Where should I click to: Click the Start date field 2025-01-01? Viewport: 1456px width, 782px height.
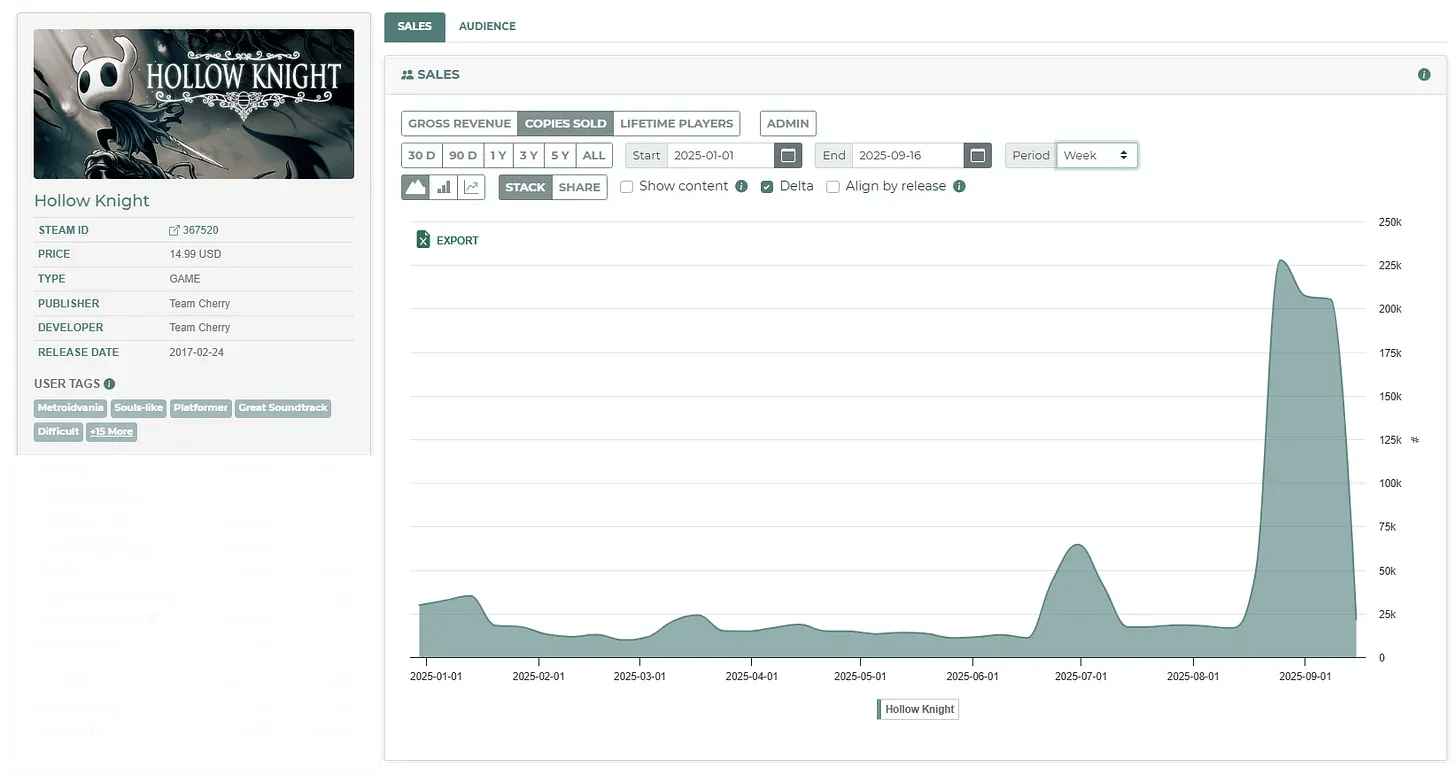click(x=720, y=155)
